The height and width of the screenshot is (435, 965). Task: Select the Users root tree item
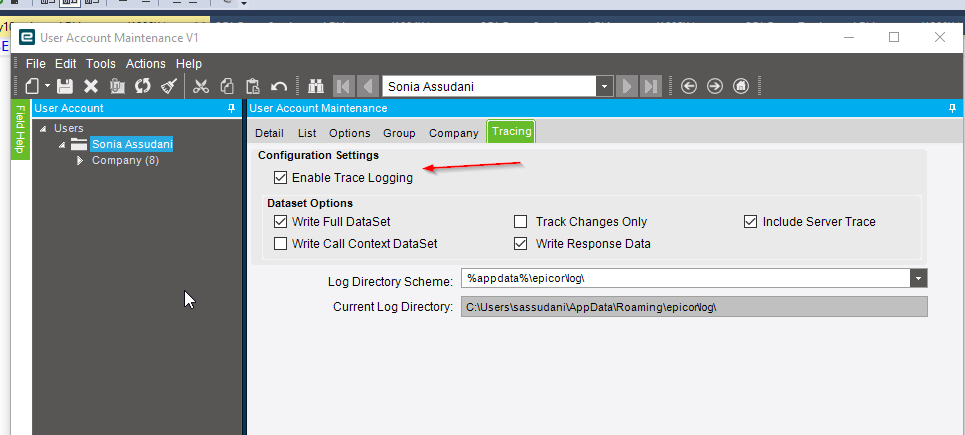point(68,129)
